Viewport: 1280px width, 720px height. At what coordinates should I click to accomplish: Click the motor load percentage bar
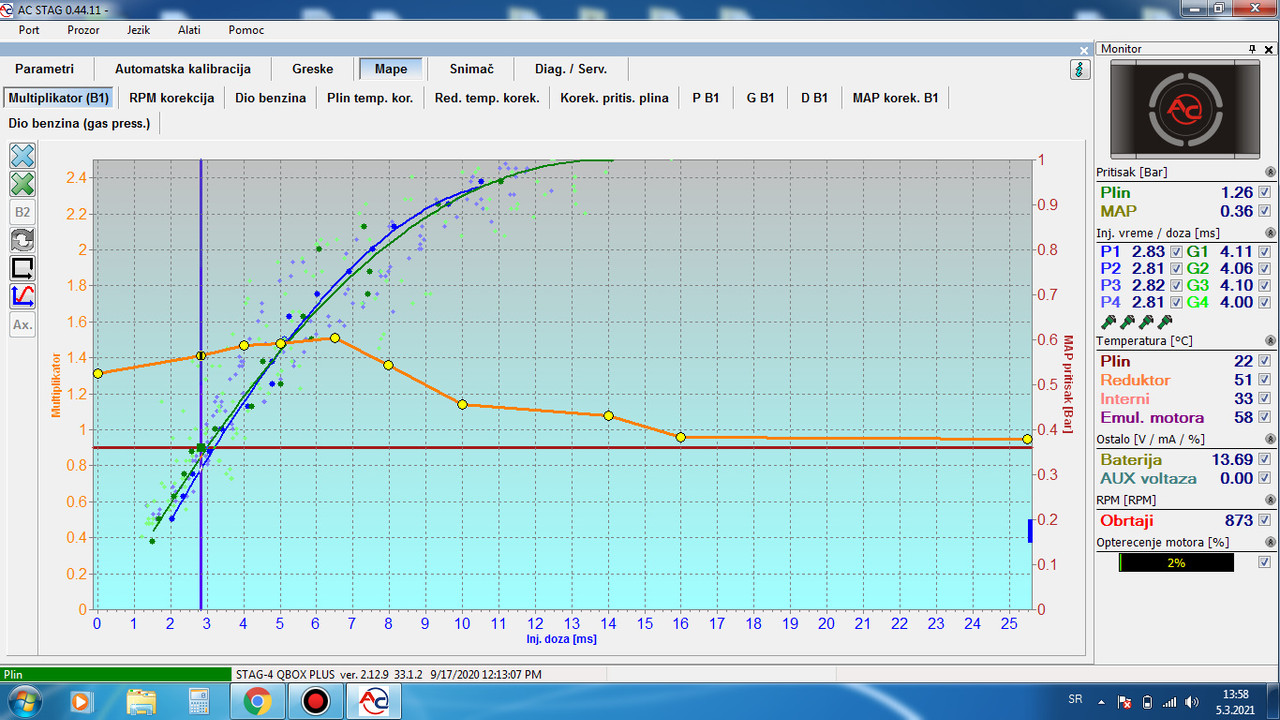click(x=1176, y=563)
